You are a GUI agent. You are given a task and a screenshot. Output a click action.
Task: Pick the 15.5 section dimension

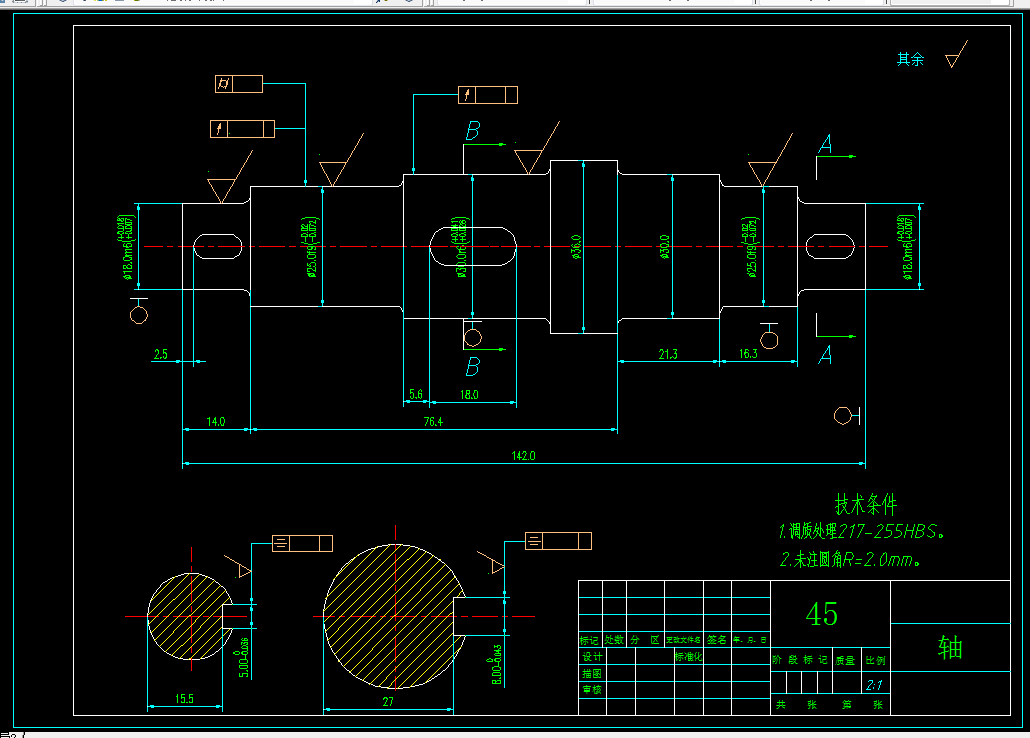click(x=185, y=699)
